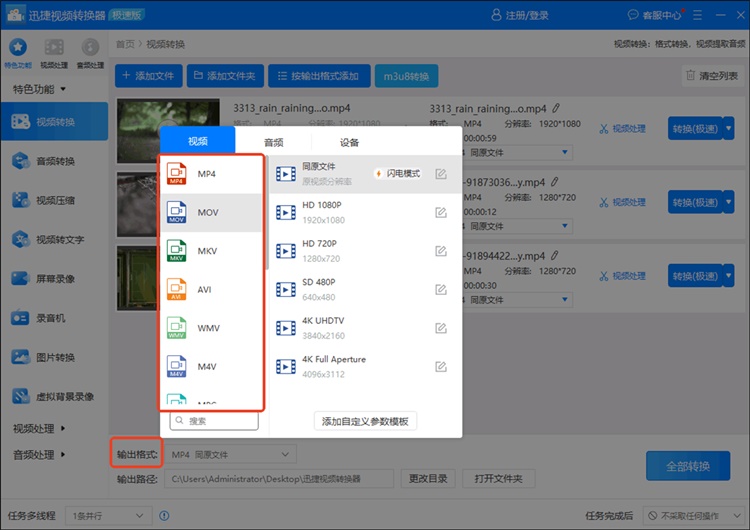
Task: Expand the 视频处理 sidebar section
Action: point(39,429)
